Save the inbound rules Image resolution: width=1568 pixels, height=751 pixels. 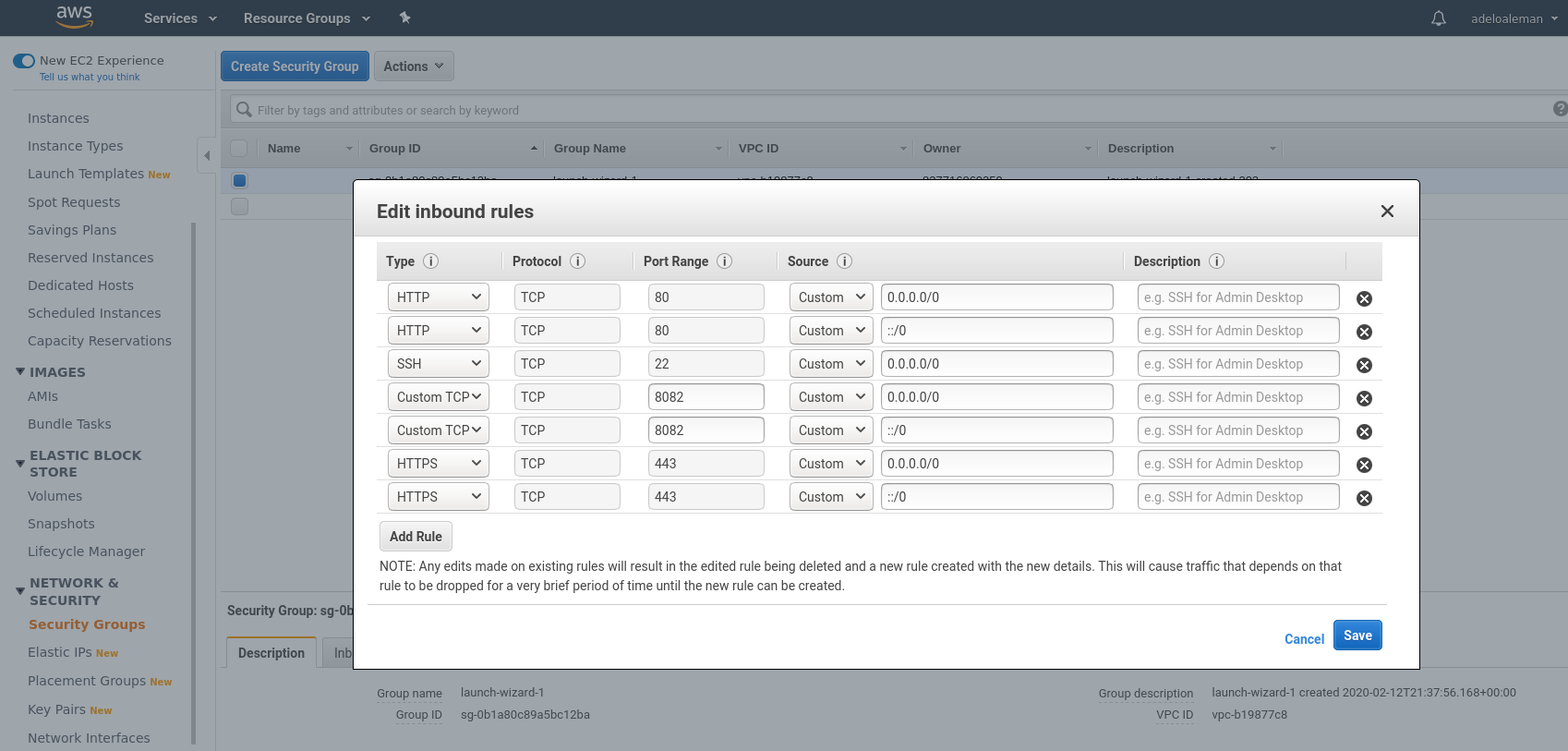pos(1357,636)
